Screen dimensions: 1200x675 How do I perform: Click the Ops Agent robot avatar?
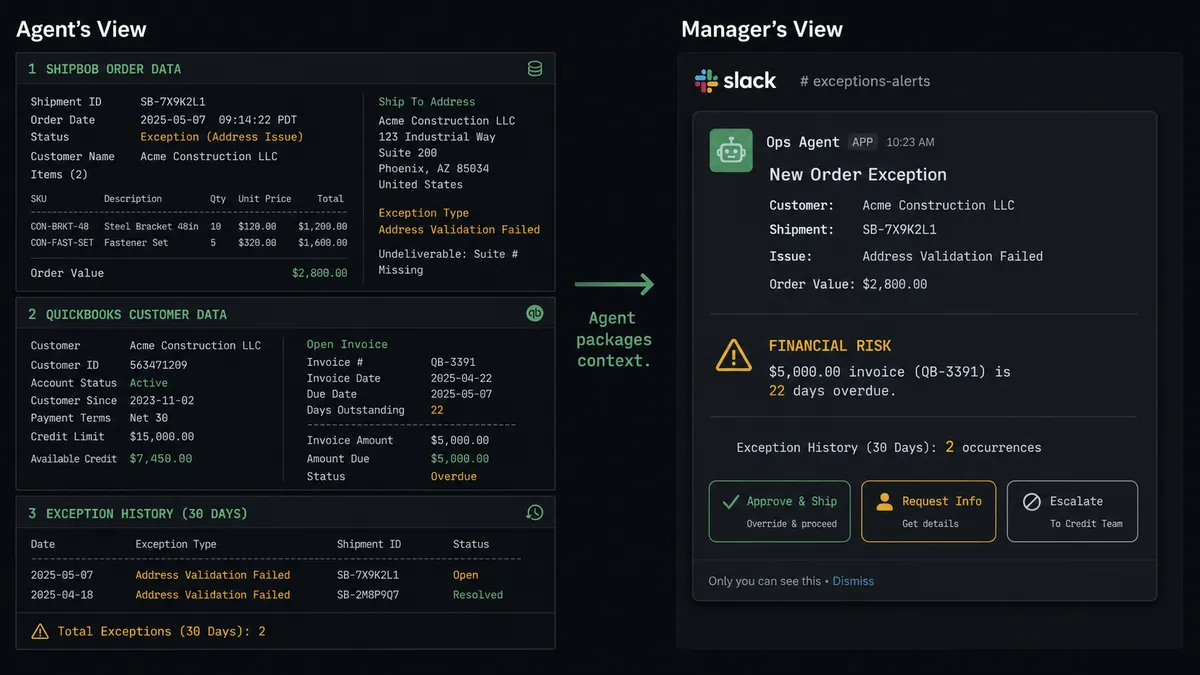click(731, 150)
